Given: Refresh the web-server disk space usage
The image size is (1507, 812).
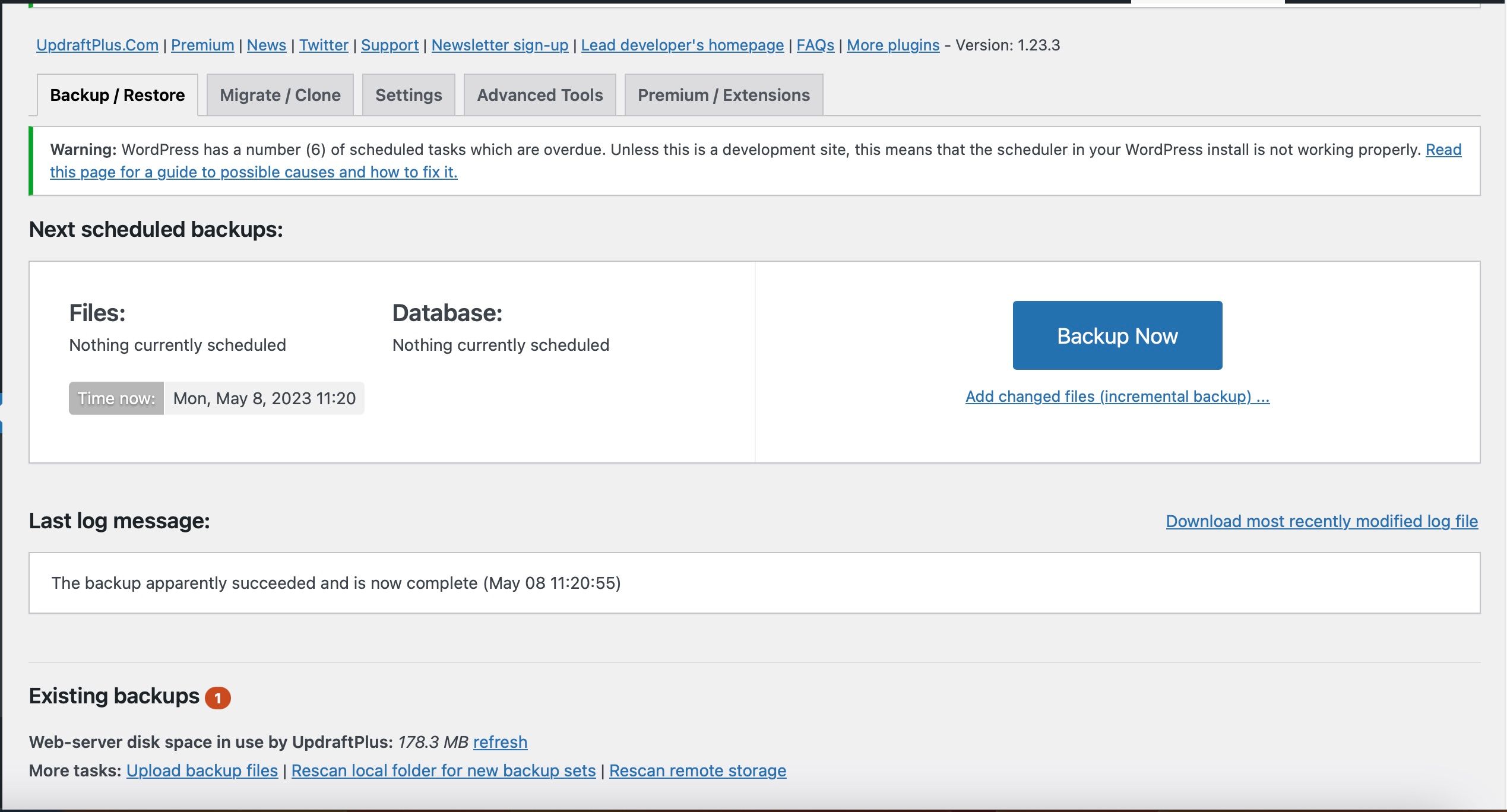Looking at the screenshot, I should coord(500,742).
